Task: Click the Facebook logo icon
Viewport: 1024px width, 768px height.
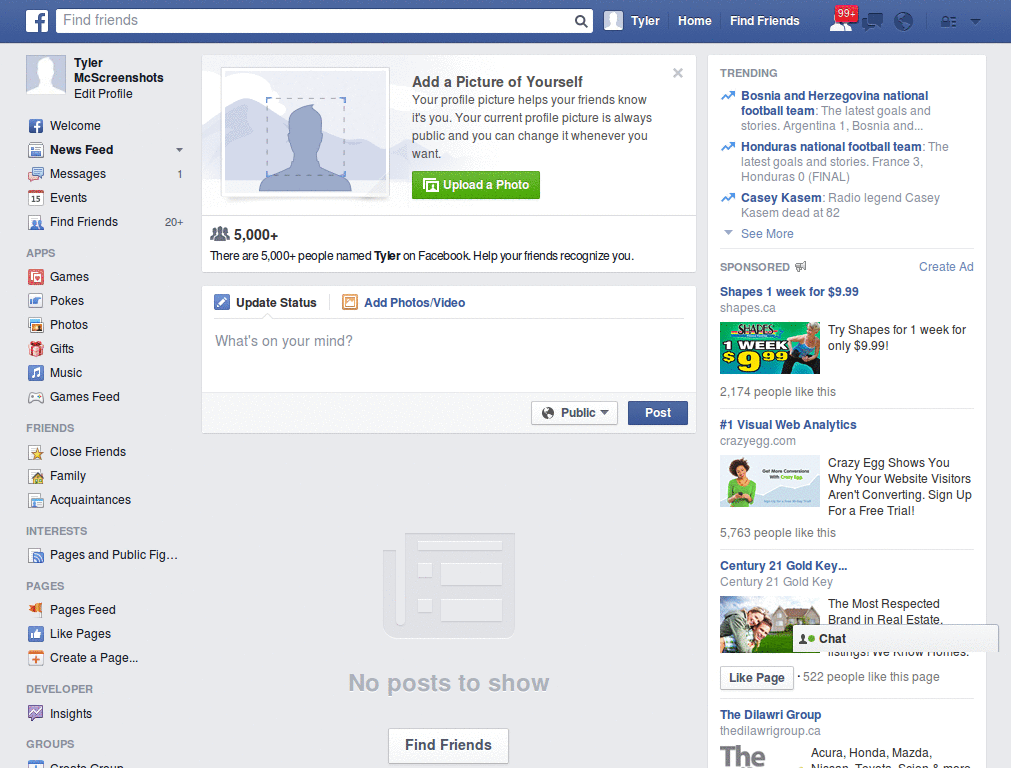Action: click(x=37, y=21)
